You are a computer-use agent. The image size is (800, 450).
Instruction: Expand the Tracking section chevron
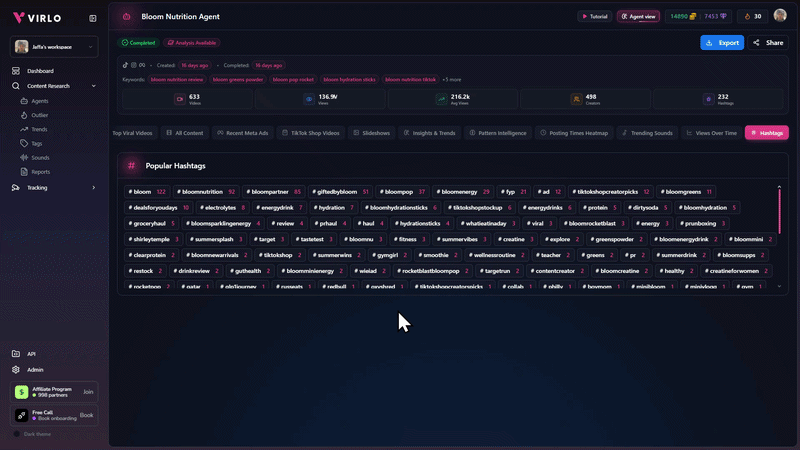93,188
